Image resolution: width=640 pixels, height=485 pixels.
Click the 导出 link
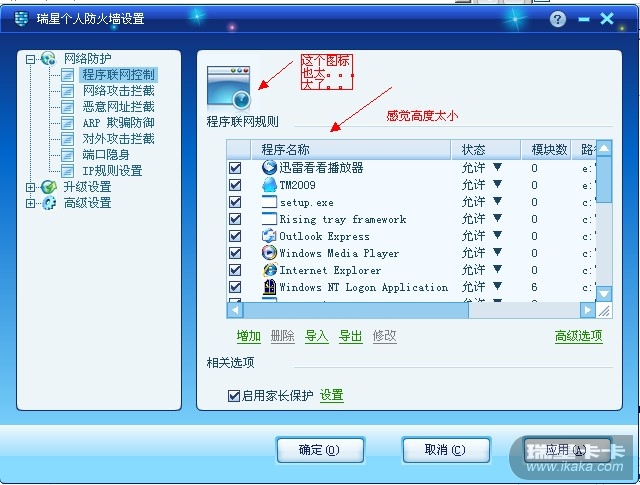pos(350,336)
